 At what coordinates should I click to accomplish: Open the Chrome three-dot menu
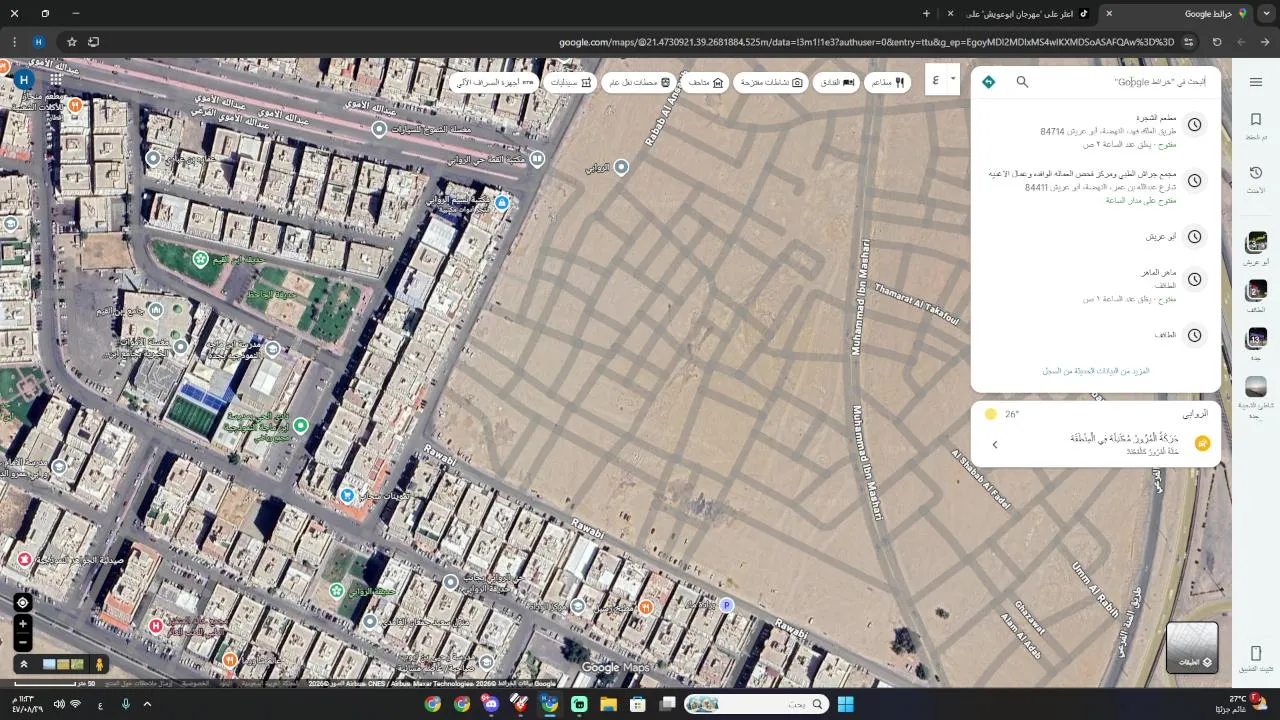click(14, 42)
